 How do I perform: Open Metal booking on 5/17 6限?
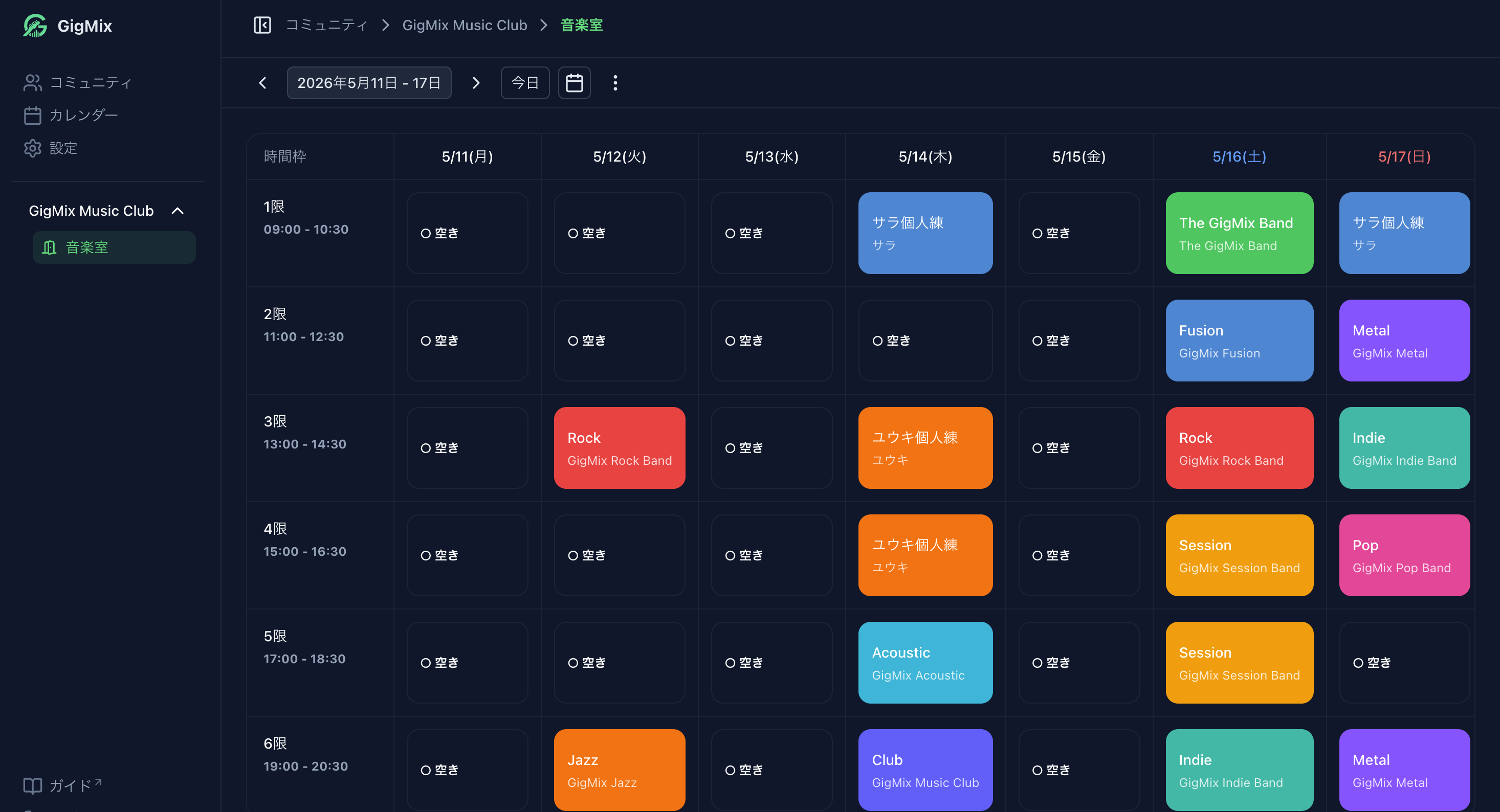click(1404, 770)
